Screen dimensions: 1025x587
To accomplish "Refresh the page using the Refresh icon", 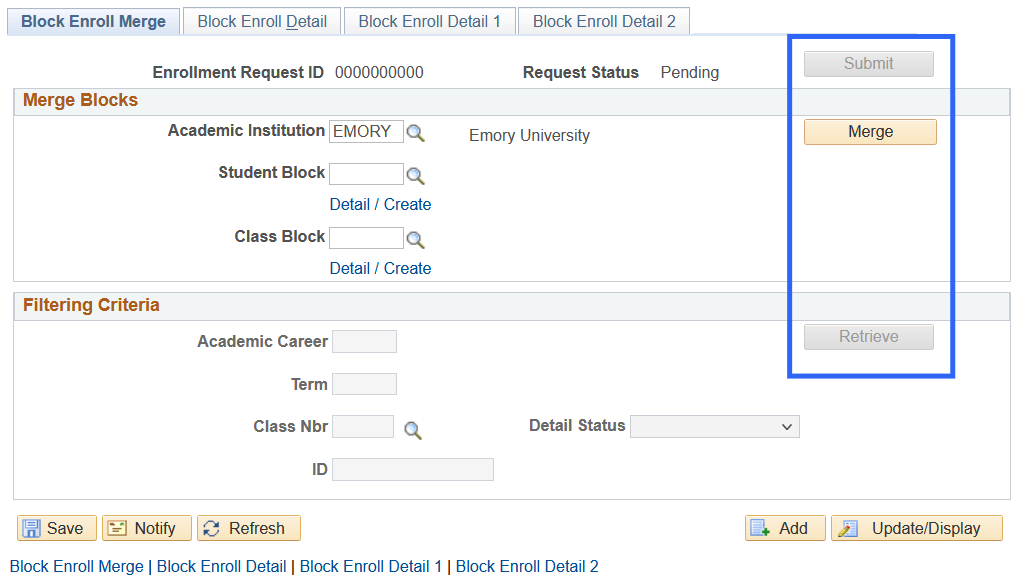I will [248, 528].
